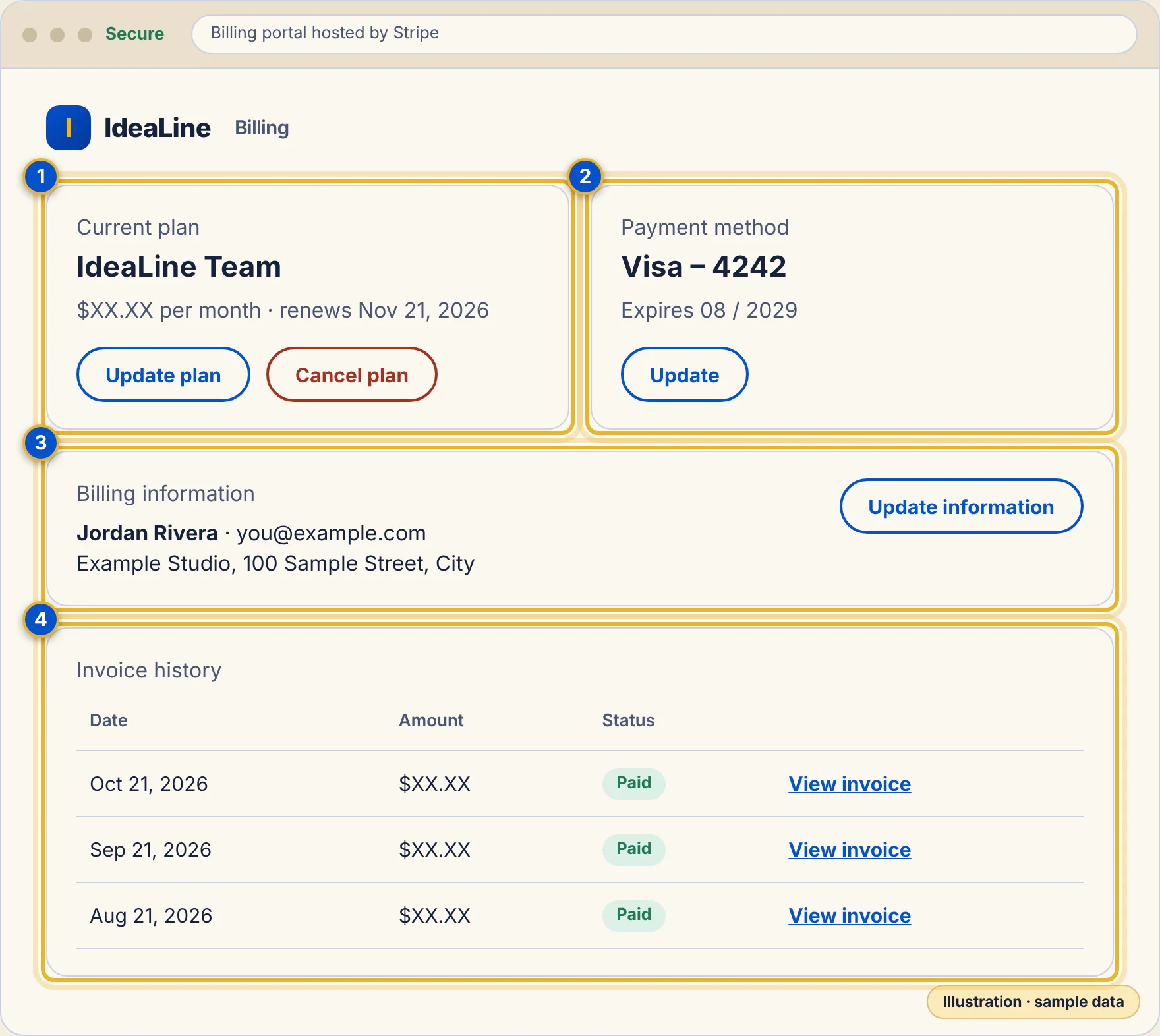Cancel the current plan

(x=352, y=374)
